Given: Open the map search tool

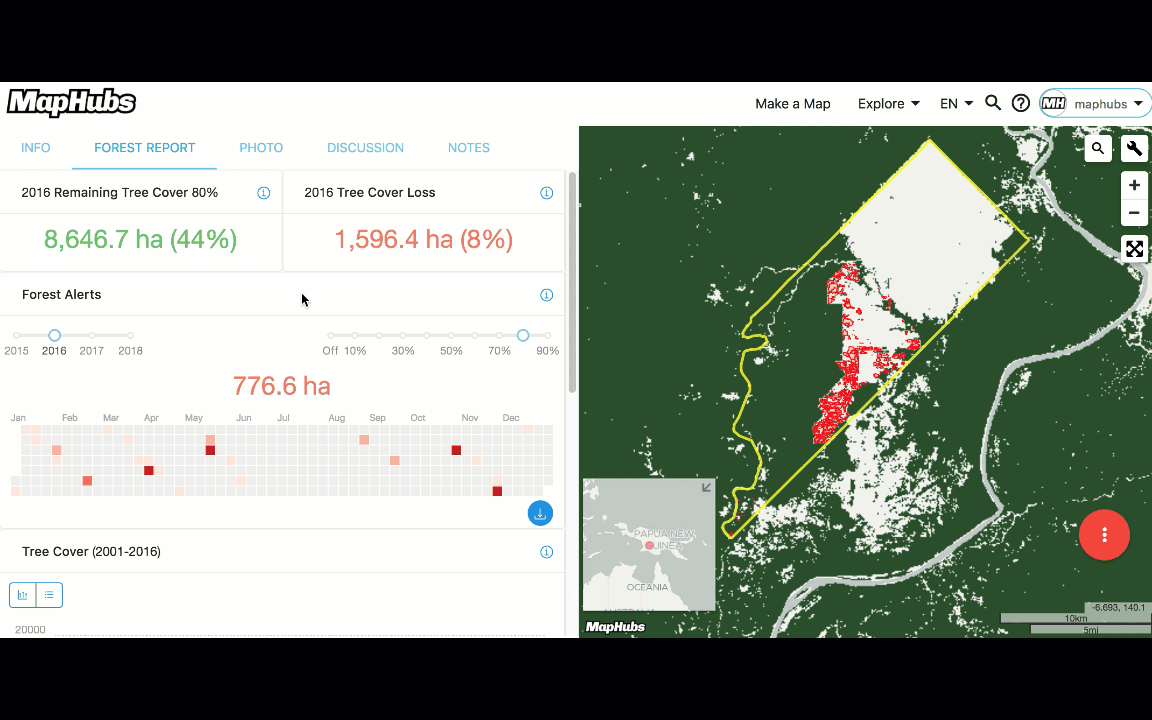Looking at the screenshot, I should pyautogui.click(x=1098, y=148).
